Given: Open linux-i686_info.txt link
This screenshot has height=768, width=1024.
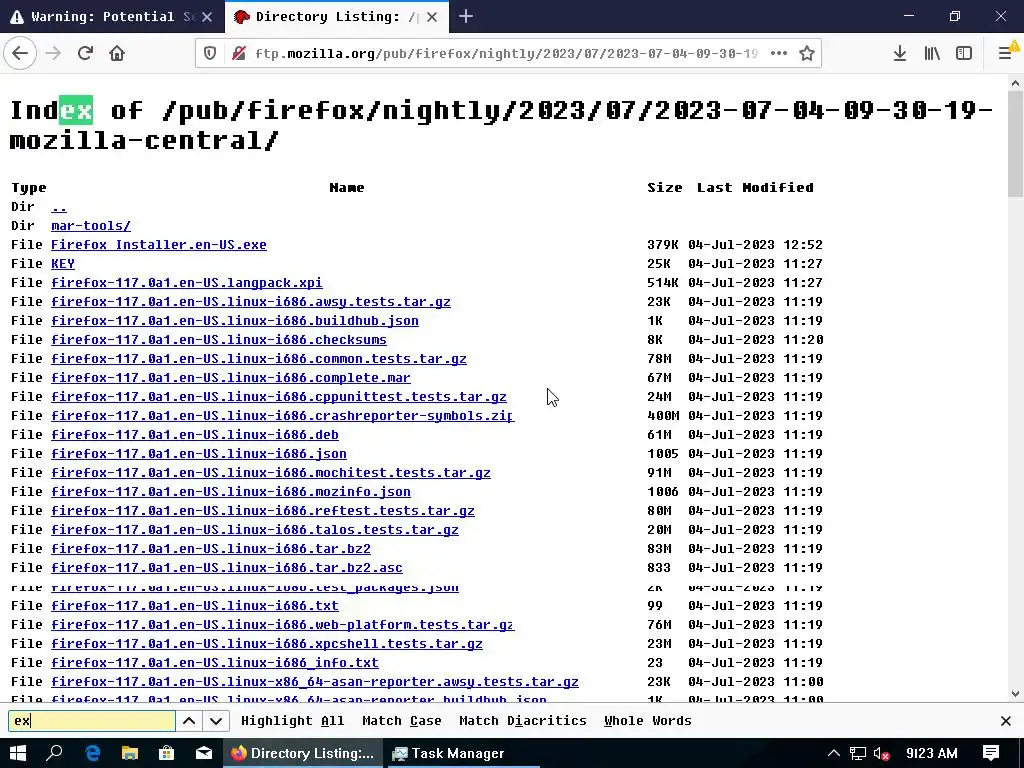Looking at the screenshot, I should coord(215,662).
